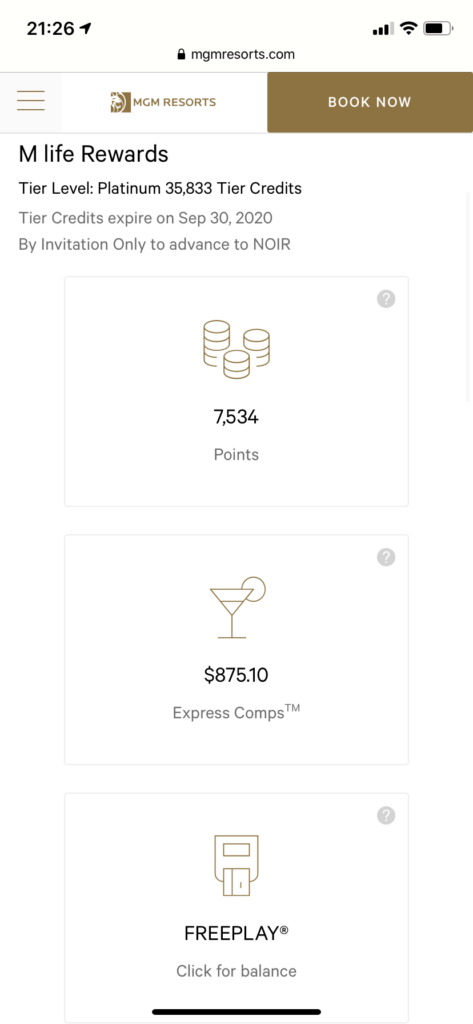Open help icon on Express Comps card
Viewport: 473px width, 1024px height.
pyautogui.click(x=386, y=557)
